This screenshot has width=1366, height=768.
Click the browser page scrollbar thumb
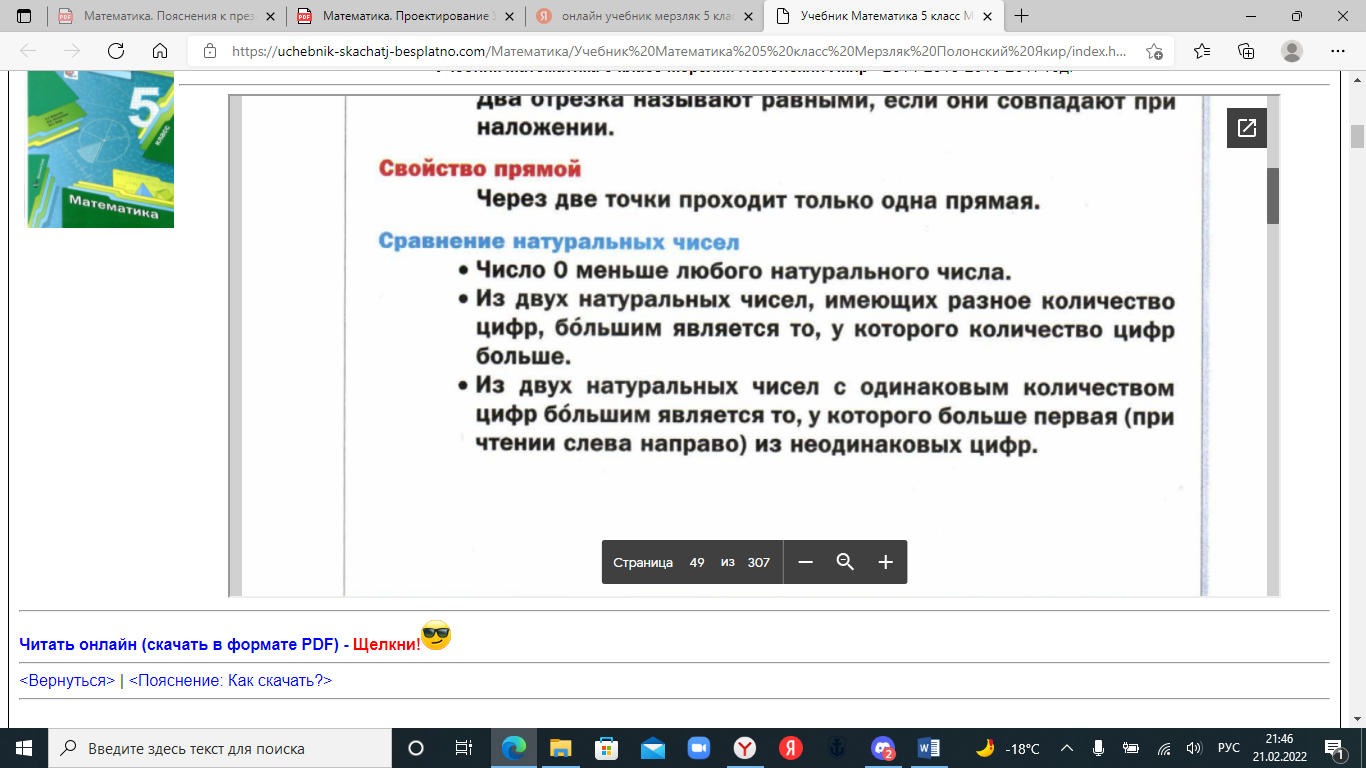coord(1357,136)
